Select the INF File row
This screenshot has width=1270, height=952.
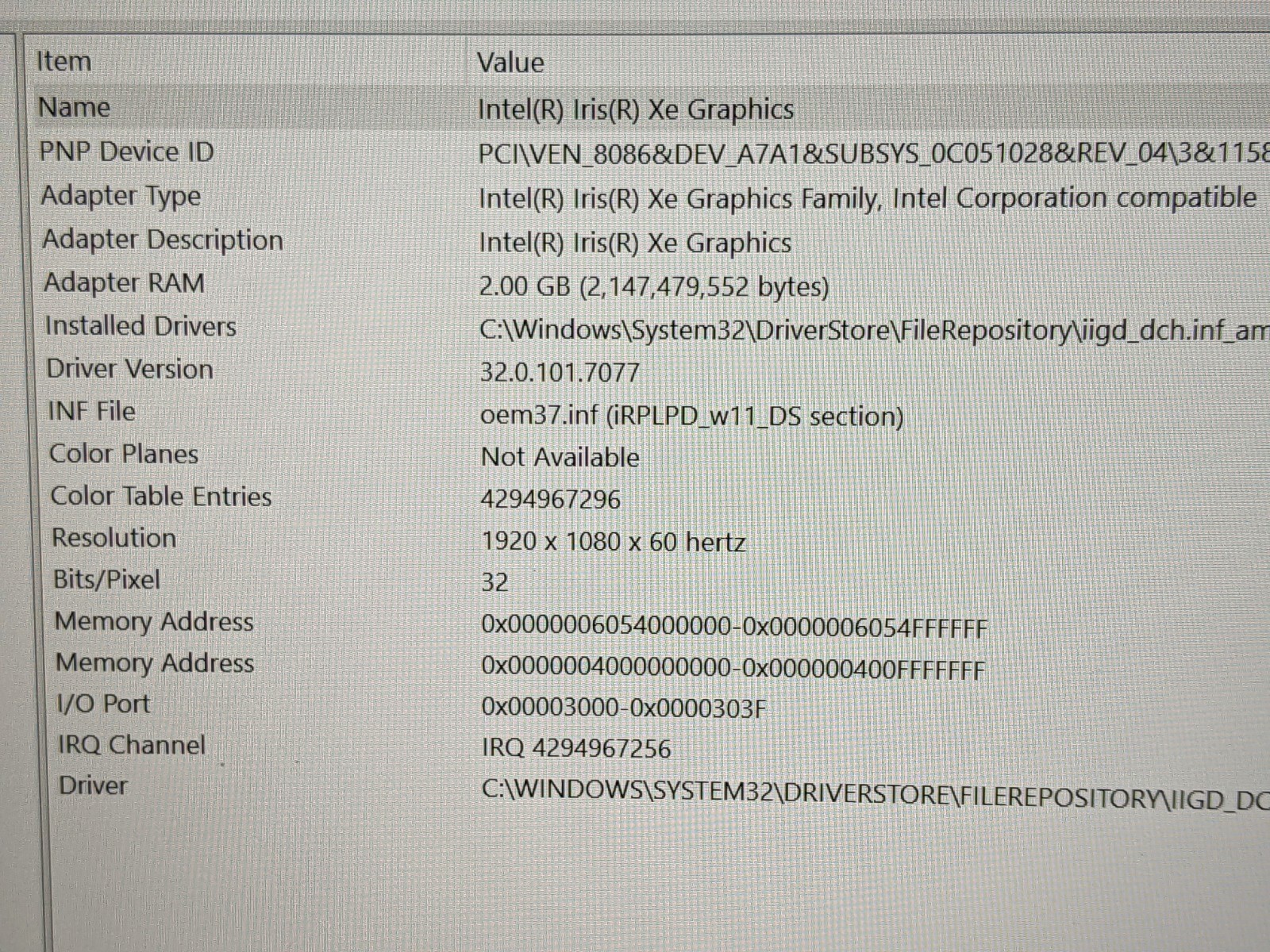(91, 411)
